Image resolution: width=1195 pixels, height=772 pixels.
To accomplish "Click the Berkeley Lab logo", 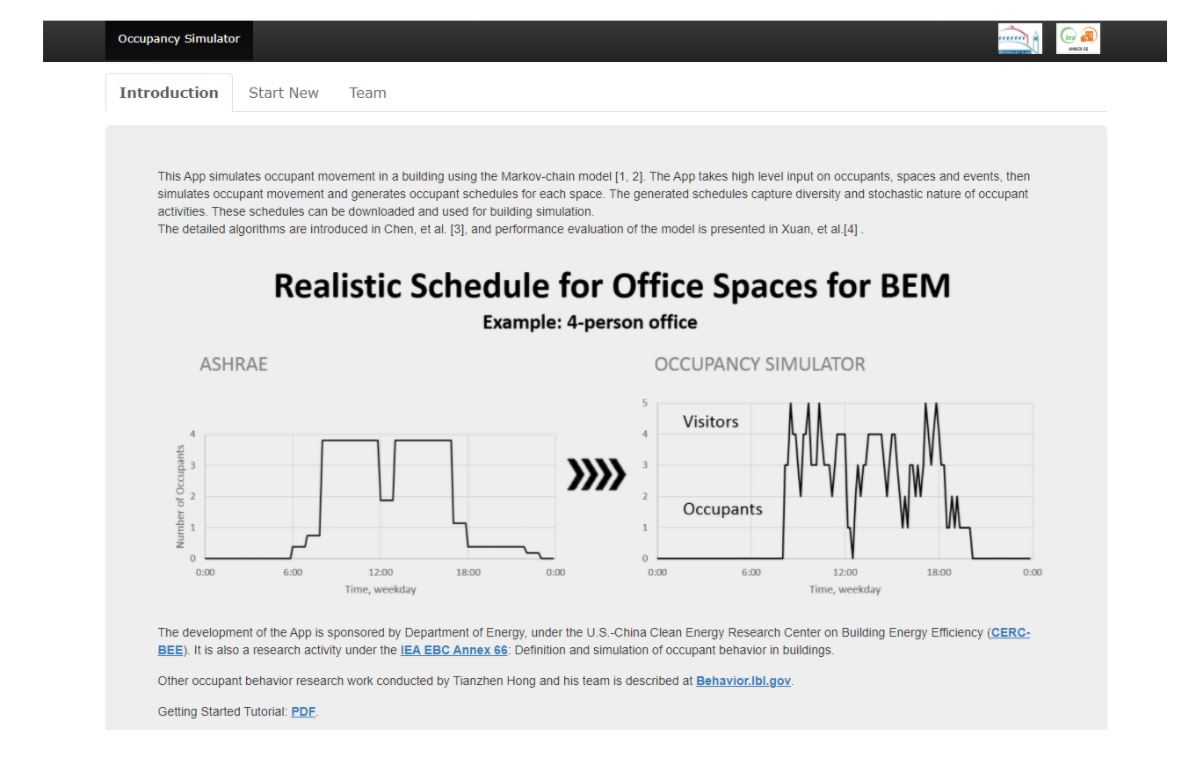I will pyautogui.click(x=1019, y=41).
